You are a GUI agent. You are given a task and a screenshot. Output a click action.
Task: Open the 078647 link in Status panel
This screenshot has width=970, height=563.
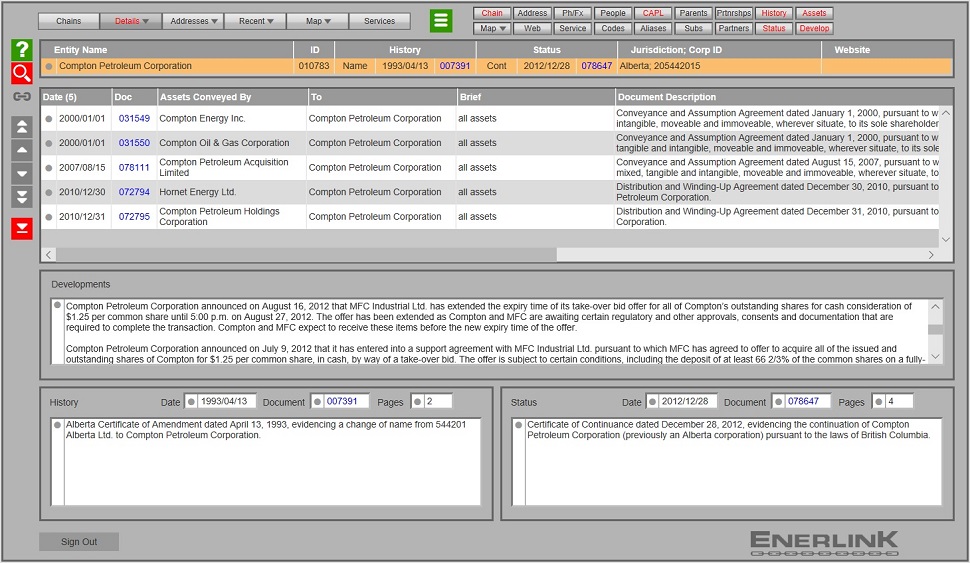[x=803, y=402]
